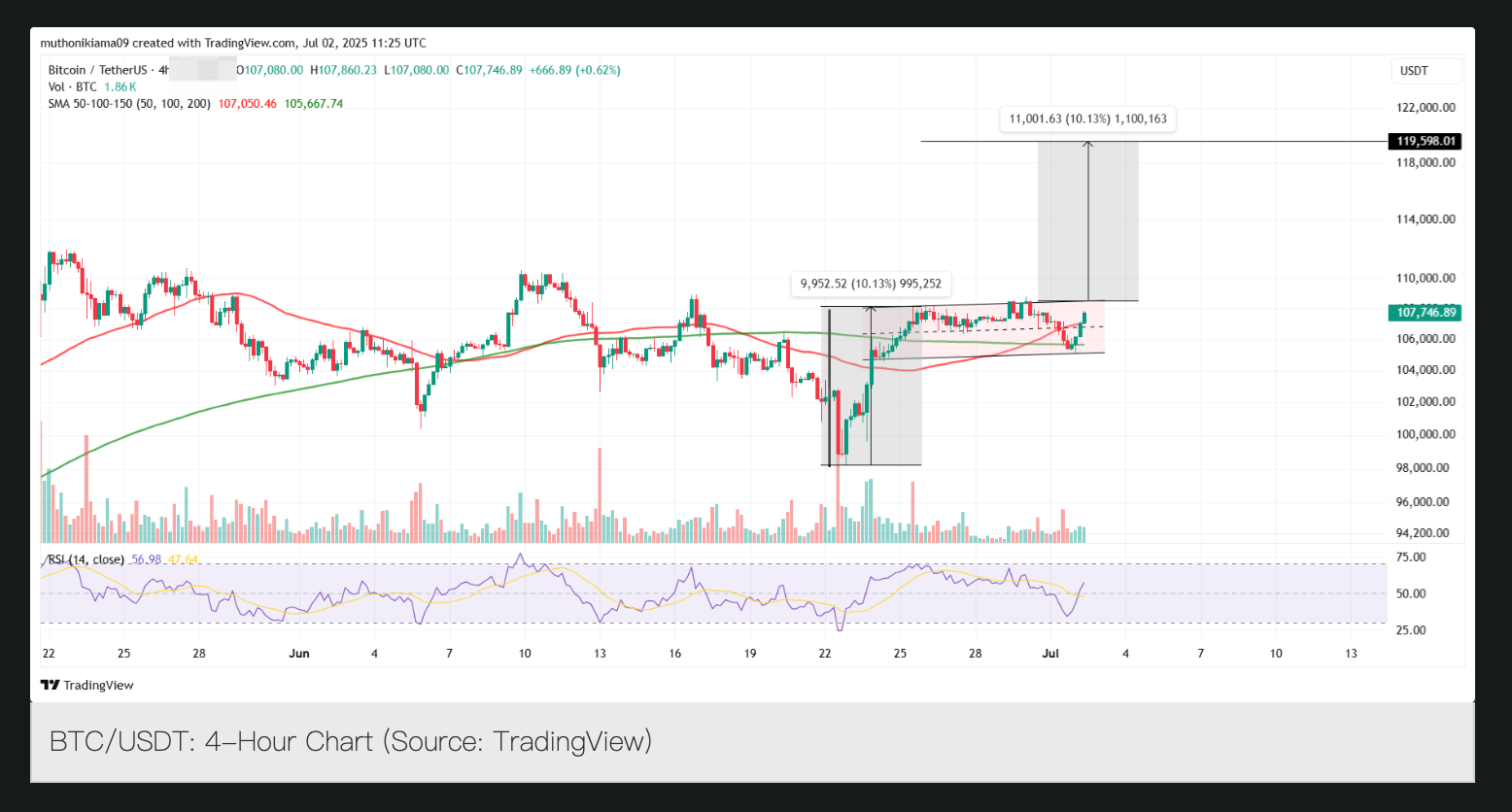1512x812 pixels.
Task: Open the USDT currency selector
Action: tap(1426, 71)
